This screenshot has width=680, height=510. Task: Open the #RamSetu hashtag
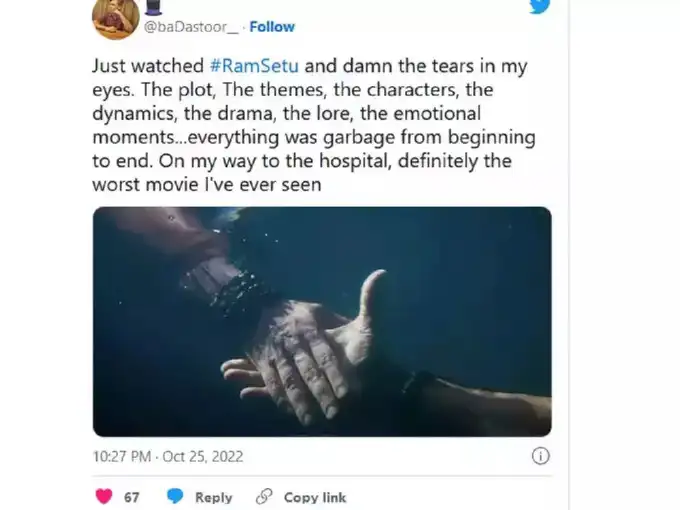[255, 66]
